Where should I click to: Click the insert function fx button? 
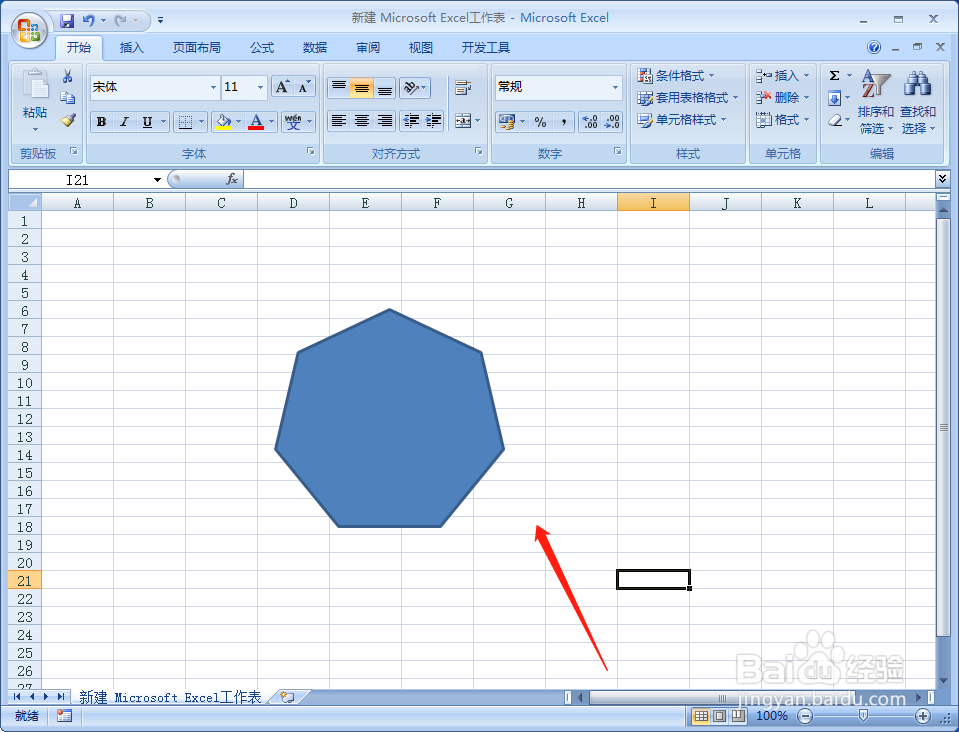(x=232, y=179)
